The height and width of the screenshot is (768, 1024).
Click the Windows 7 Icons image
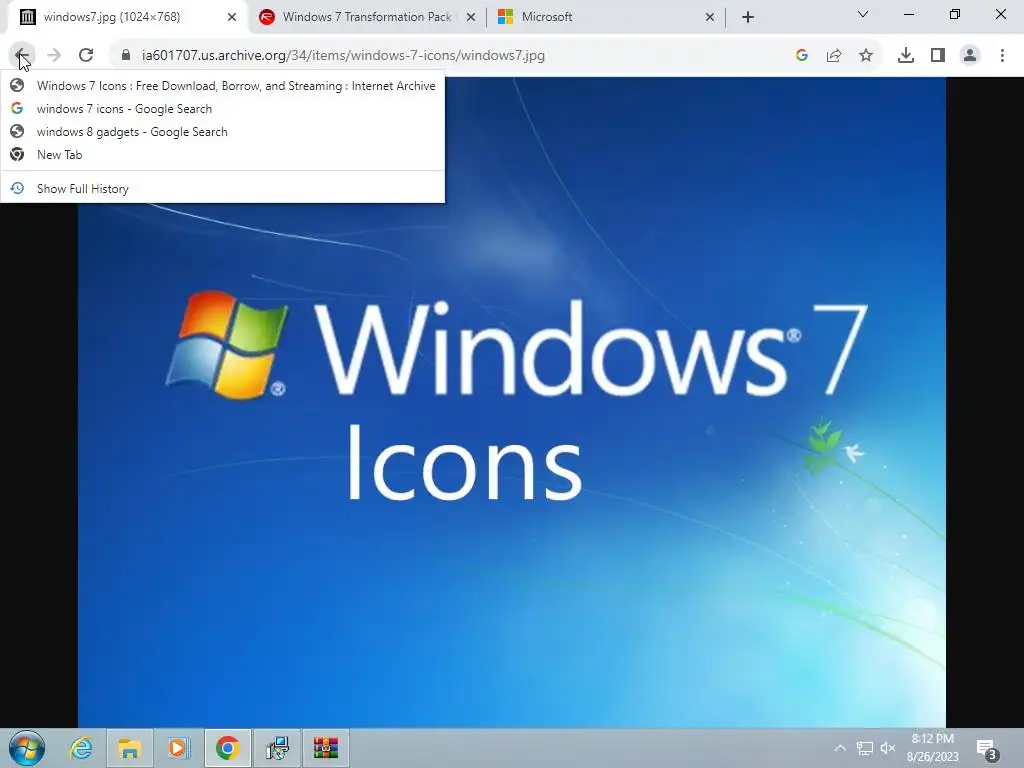(x=512, y=402)
